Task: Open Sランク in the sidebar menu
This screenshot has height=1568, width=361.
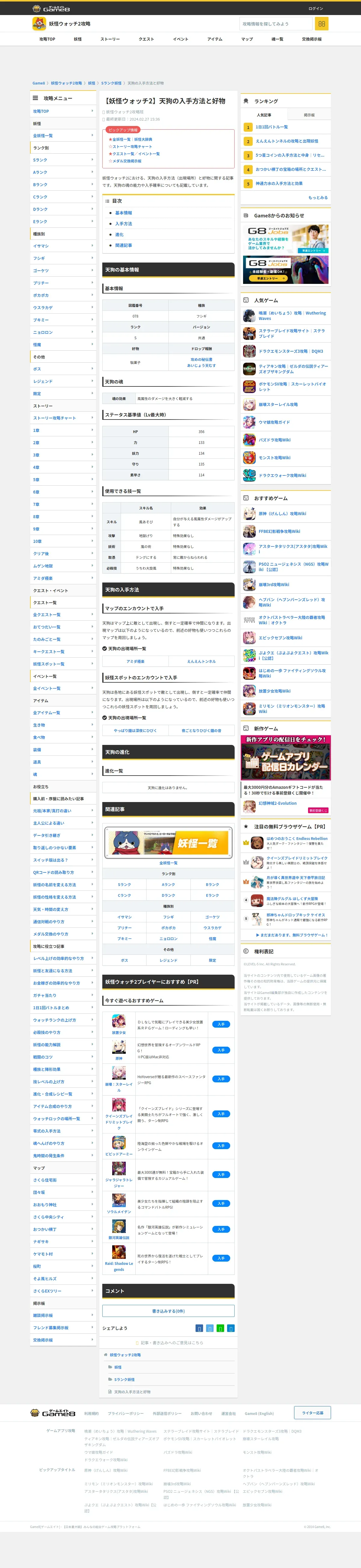Action: (x=63, y=160)
